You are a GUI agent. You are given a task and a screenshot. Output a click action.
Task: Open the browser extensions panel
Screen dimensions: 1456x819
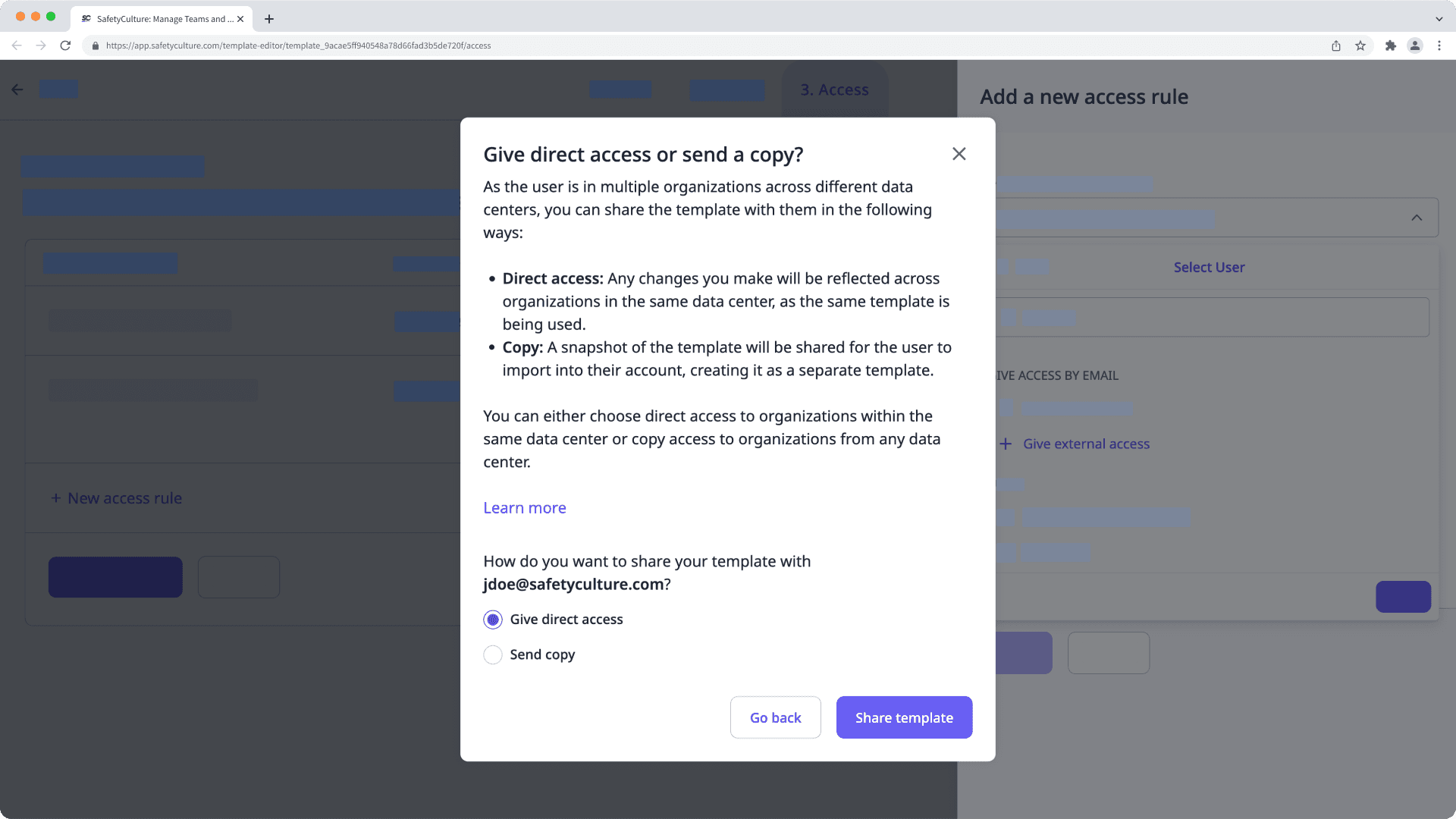pyautogui.click(x=1392, y=45)
